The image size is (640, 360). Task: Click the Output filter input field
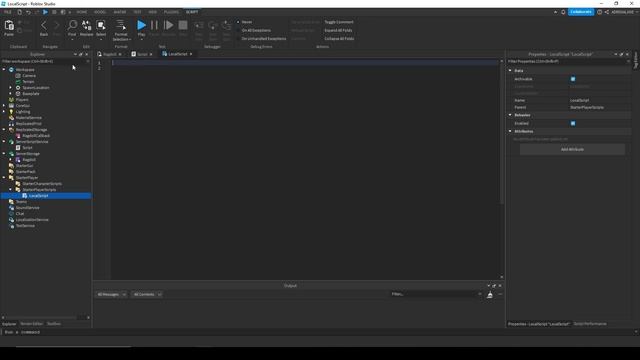(436, 294)
